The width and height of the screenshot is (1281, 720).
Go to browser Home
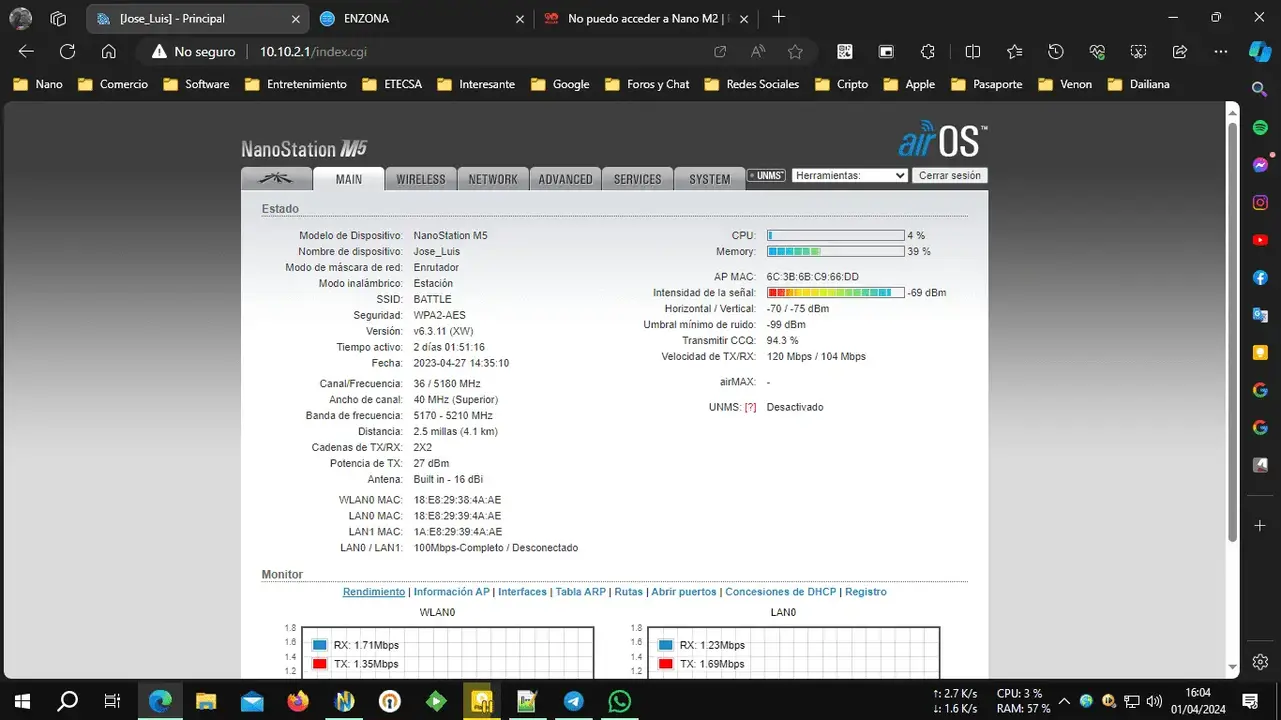click(x=109, y=52)
